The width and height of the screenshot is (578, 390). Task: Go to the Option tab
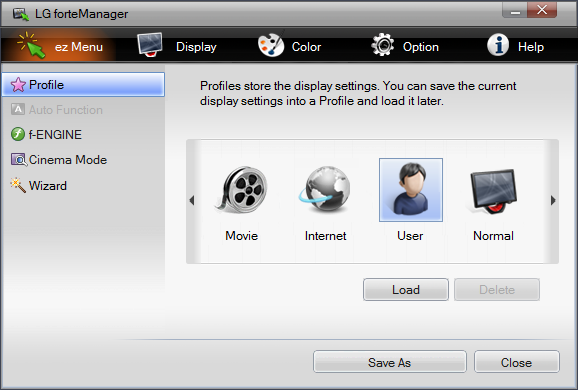[x=405, y=46]
